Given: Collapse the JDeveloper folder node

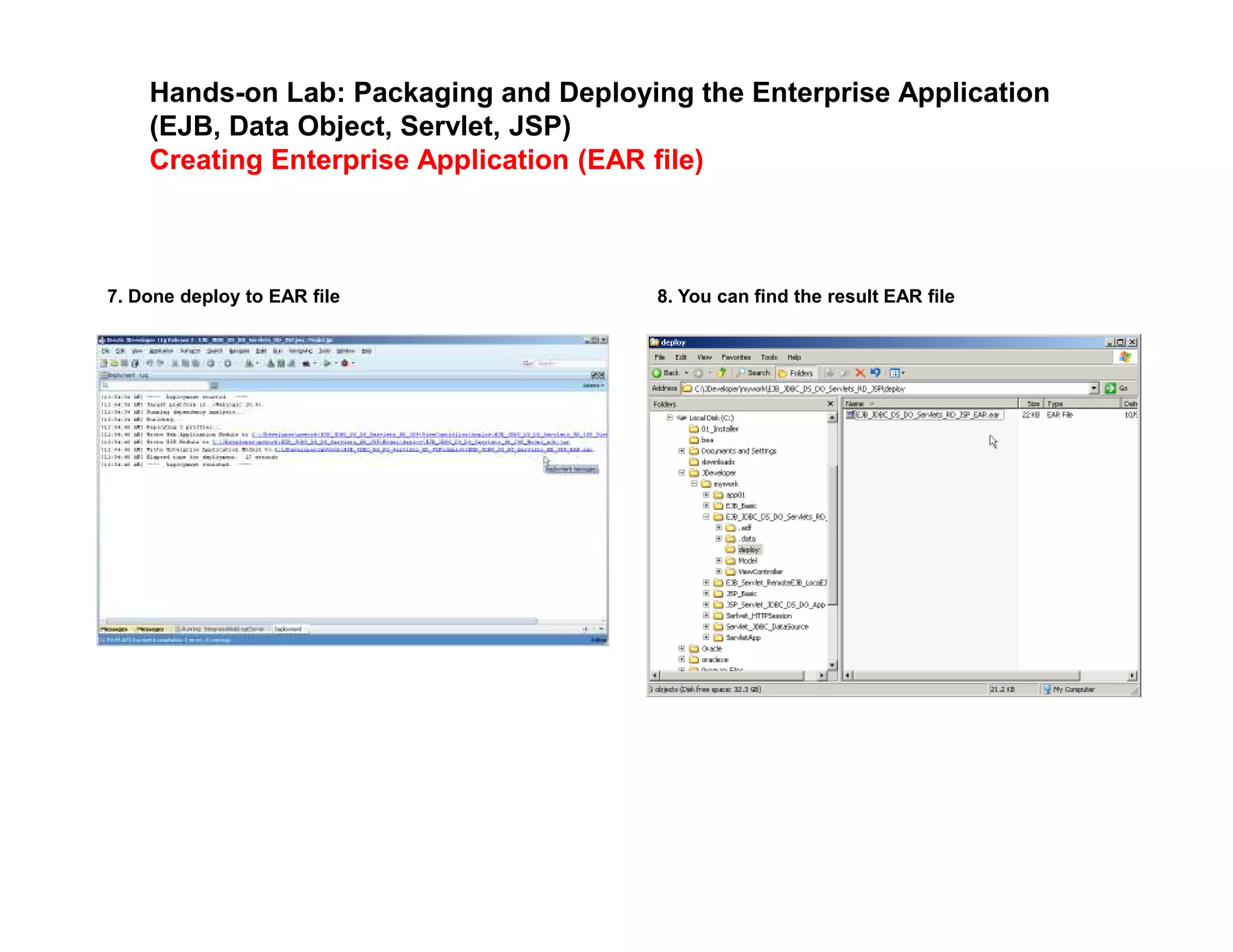Looking at the screenshot, I should (682, 473).
